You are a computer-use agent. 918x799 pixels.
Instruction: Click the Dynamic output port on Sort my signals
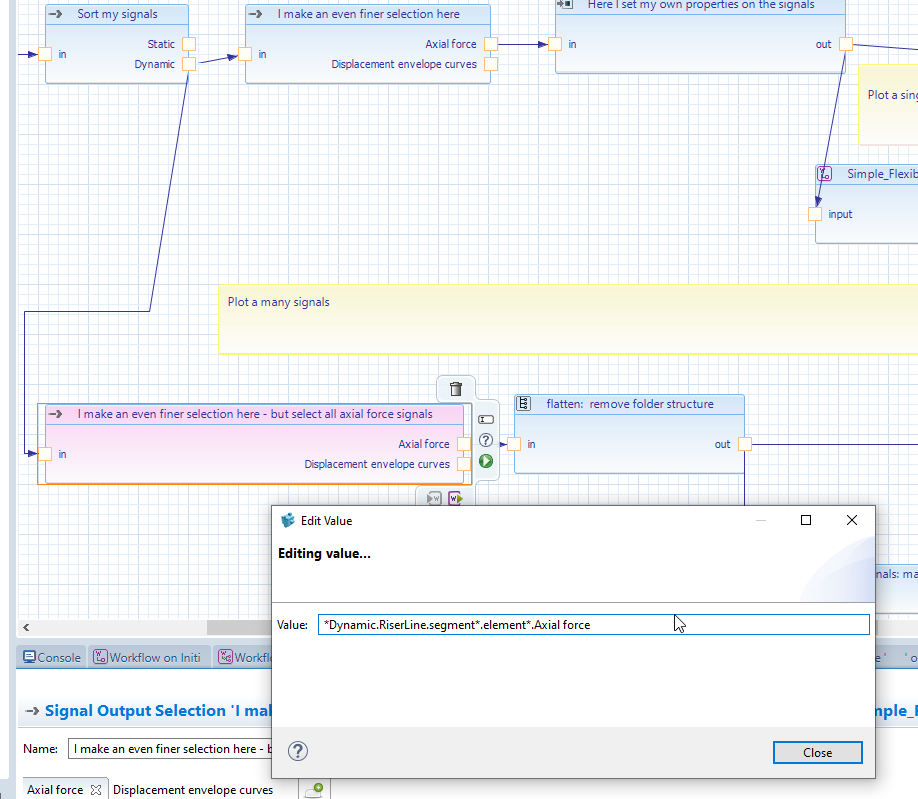pyautogui.click(x=189, y=64)
